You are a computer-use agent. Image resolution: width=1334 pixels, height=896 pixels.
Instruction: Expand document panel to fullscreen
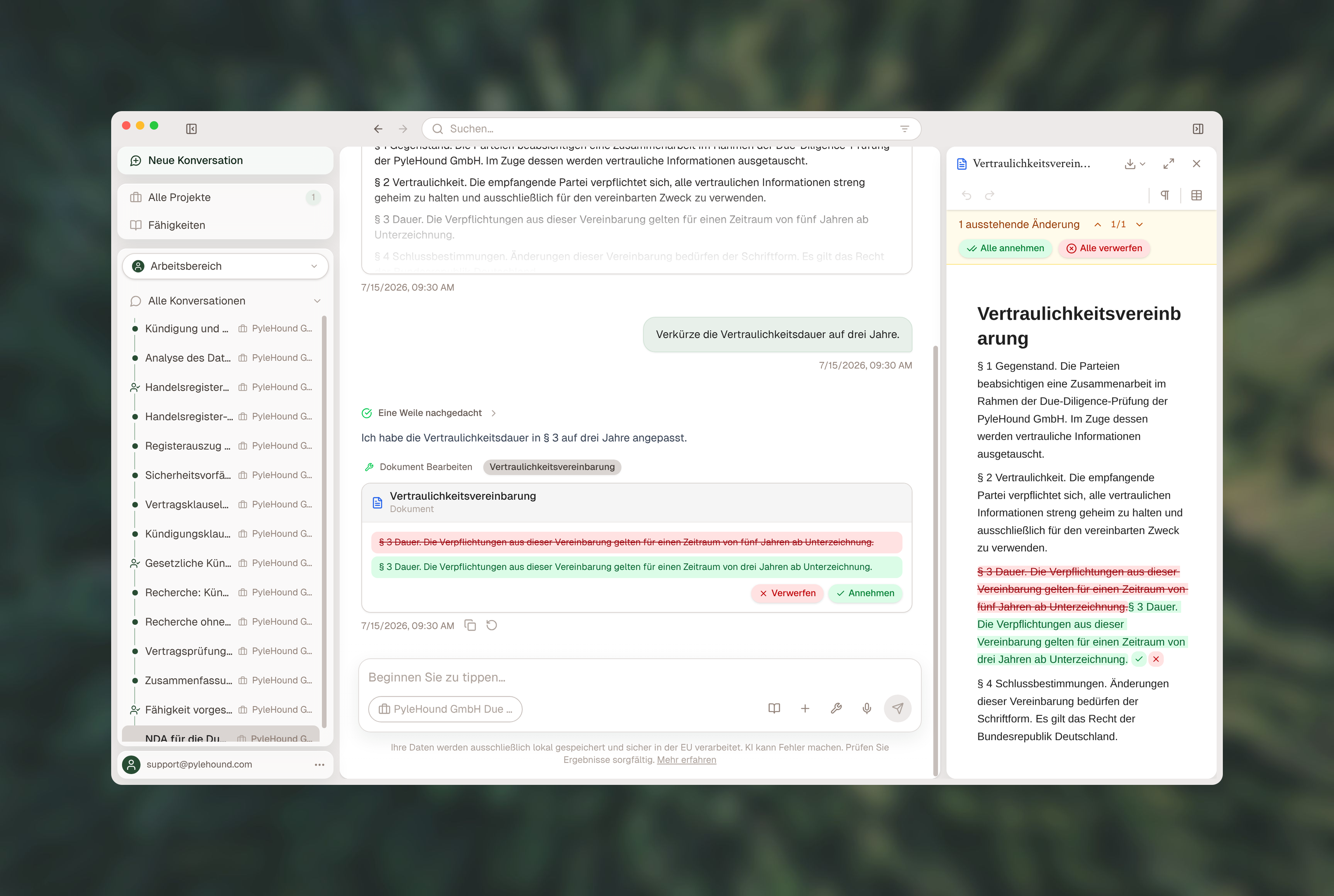pos(1168,164)
